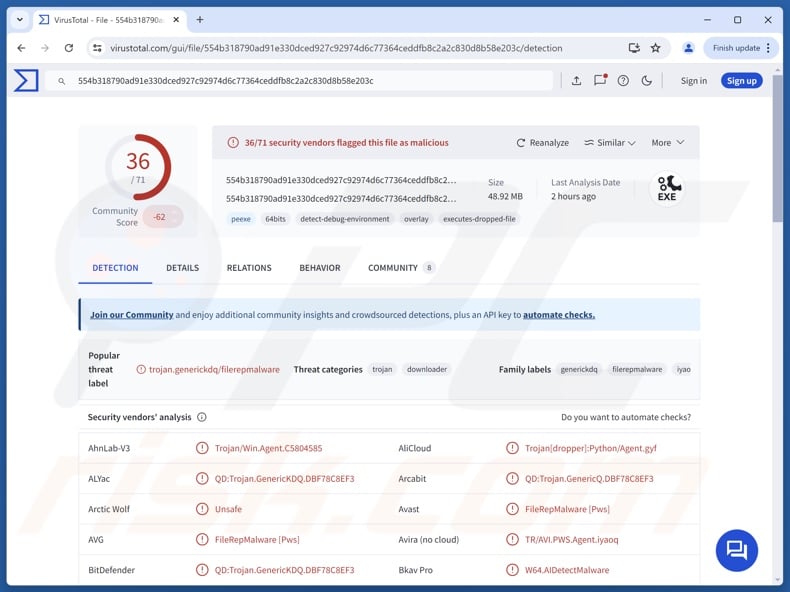The width and height of the screenshot is (790, 592).
Task: Switch to the Details tab
Action: [182, 268]
